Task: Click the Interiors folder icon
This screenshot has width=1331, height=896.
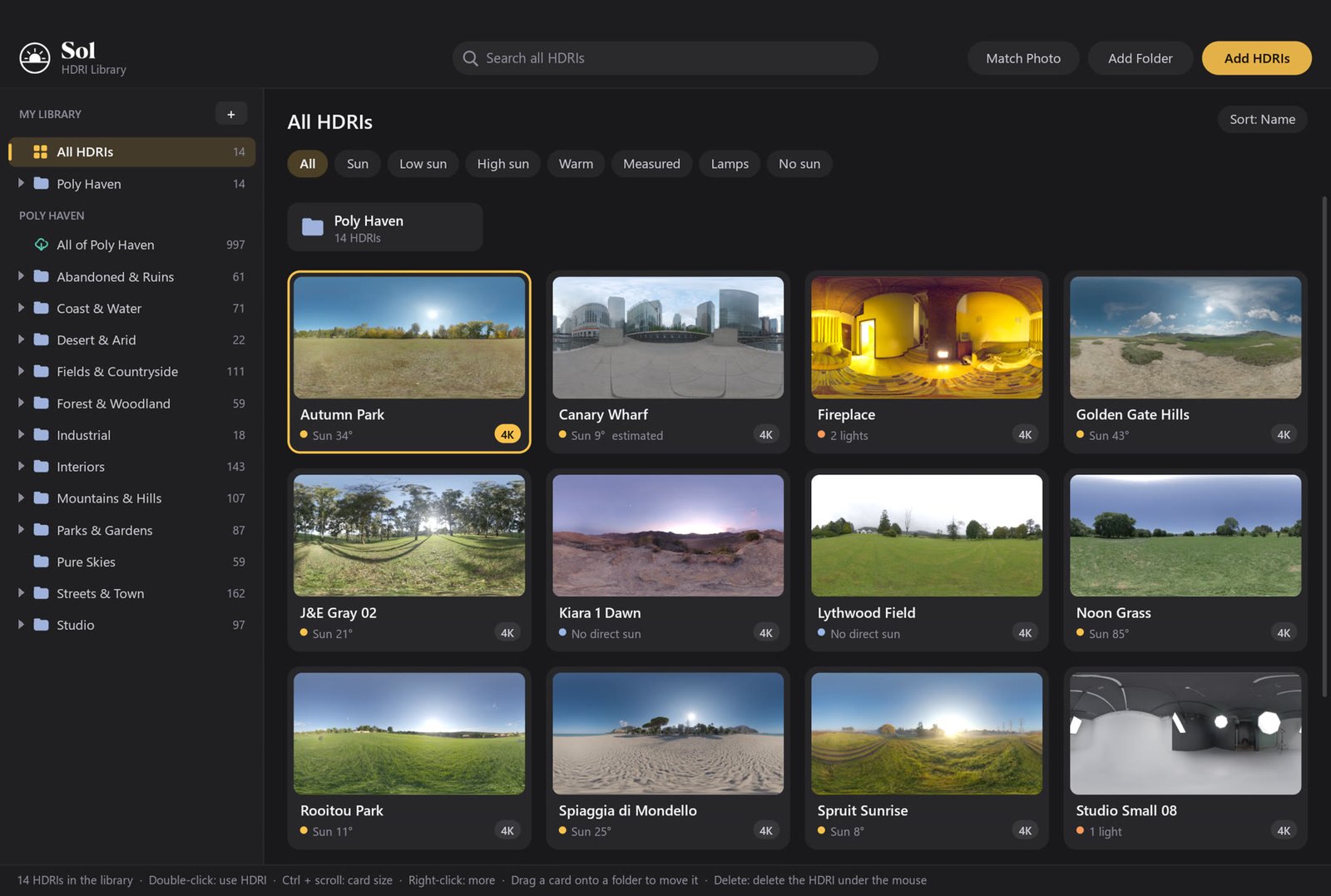Action: pos(41,467)
